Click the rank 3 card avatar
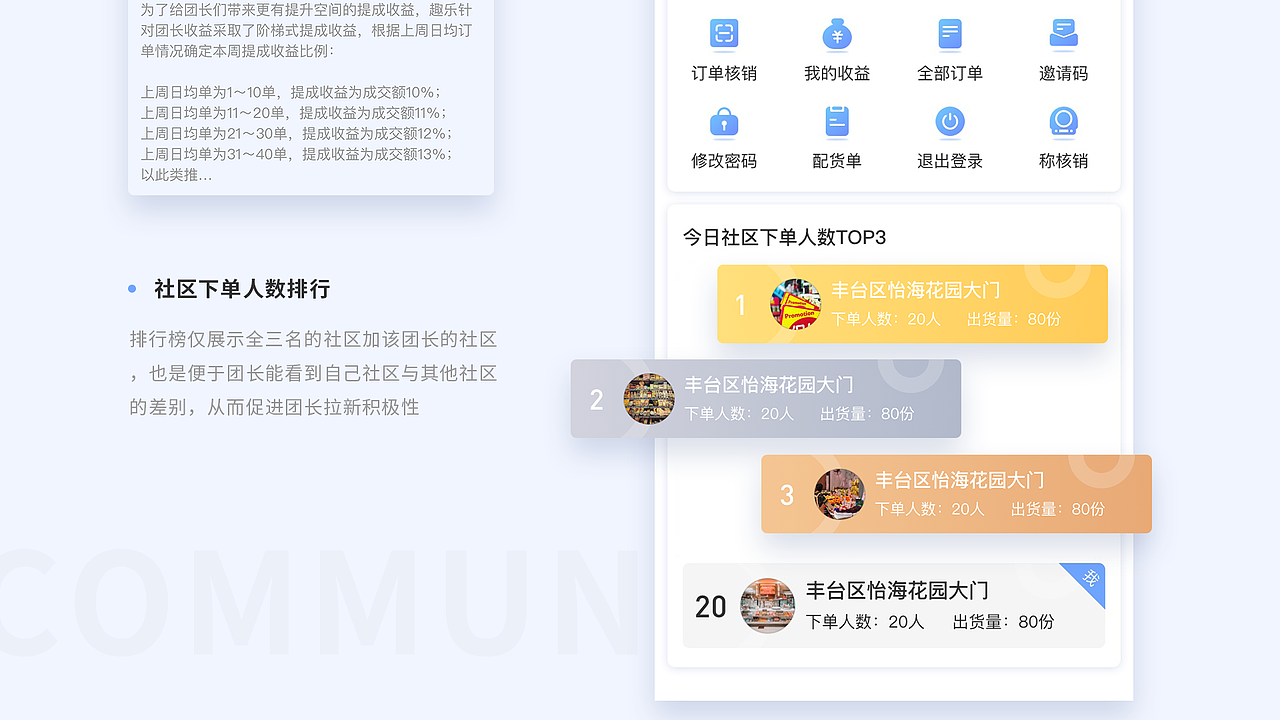1280x720 pixels. click(x=839, y=494)
